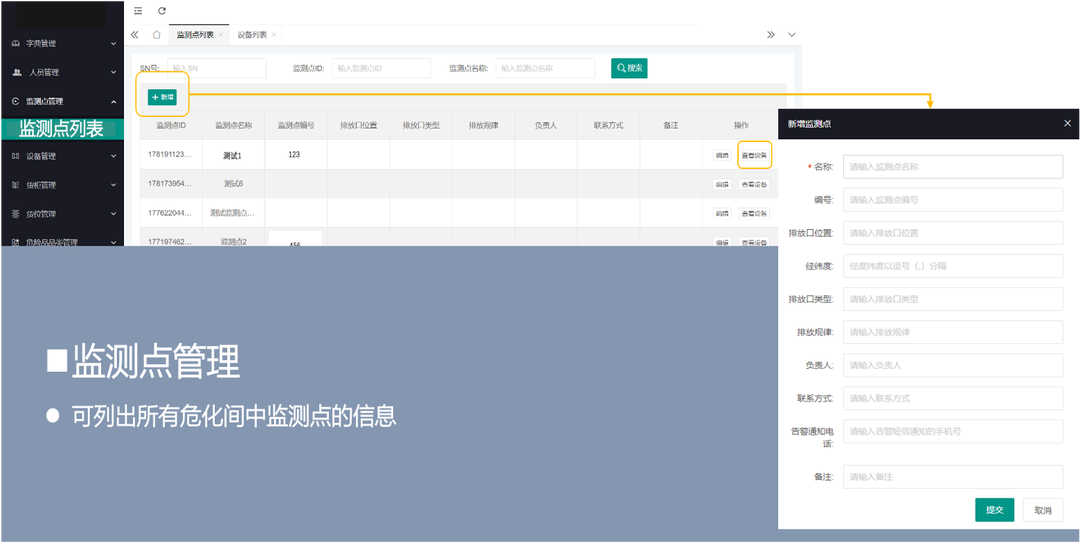Viewport: 1080px width, 542px height.
Task: Click the 备注 column header
Action: [671, 125]
